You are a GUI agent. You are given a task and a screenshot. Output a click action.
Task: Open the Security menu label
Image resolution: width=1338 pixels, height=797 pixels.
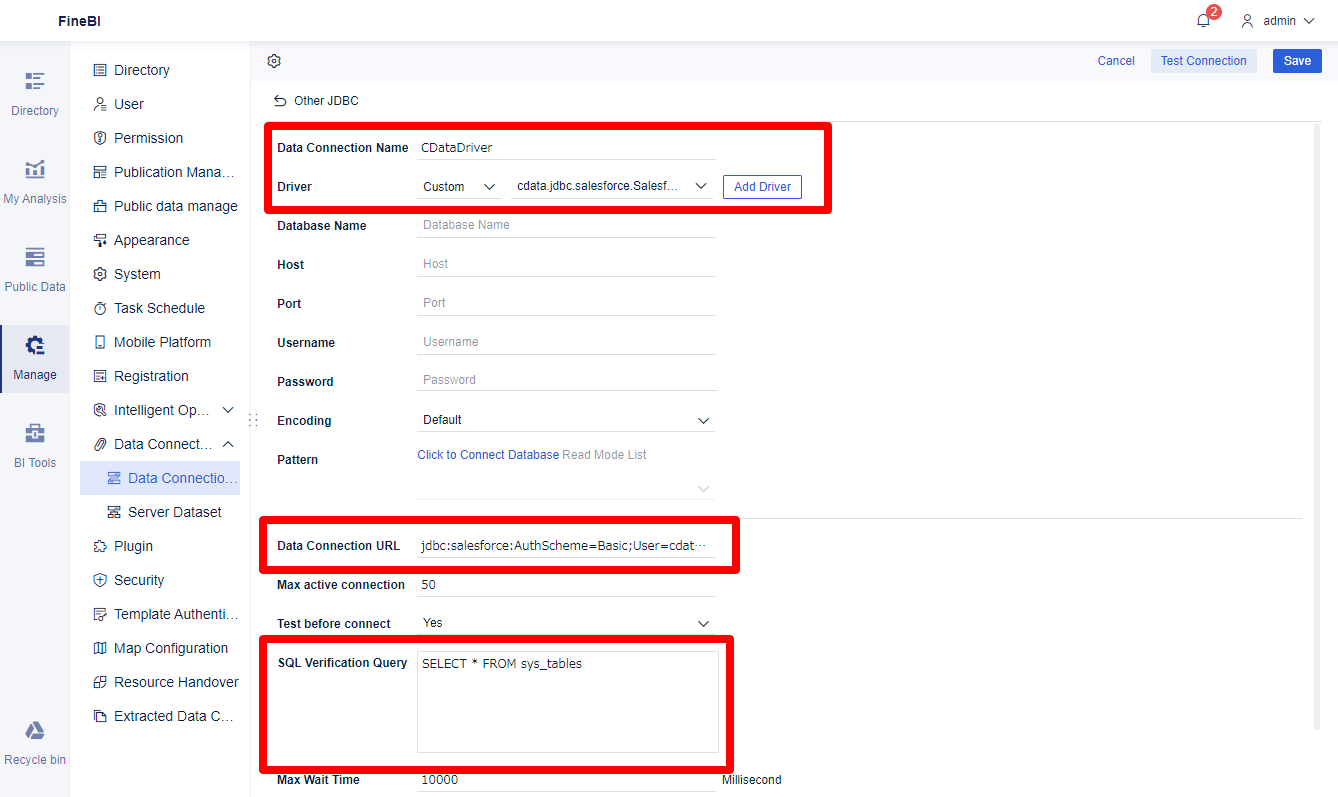139,580
